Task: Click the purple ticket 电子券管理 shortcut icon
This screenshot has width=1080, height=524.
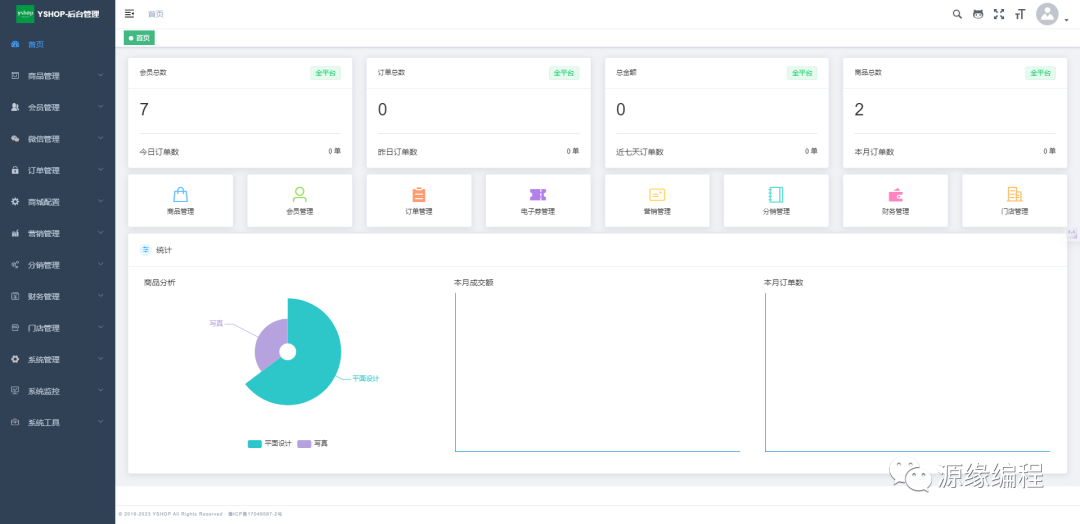Action: pyautogui.click(x=538, y=195)
